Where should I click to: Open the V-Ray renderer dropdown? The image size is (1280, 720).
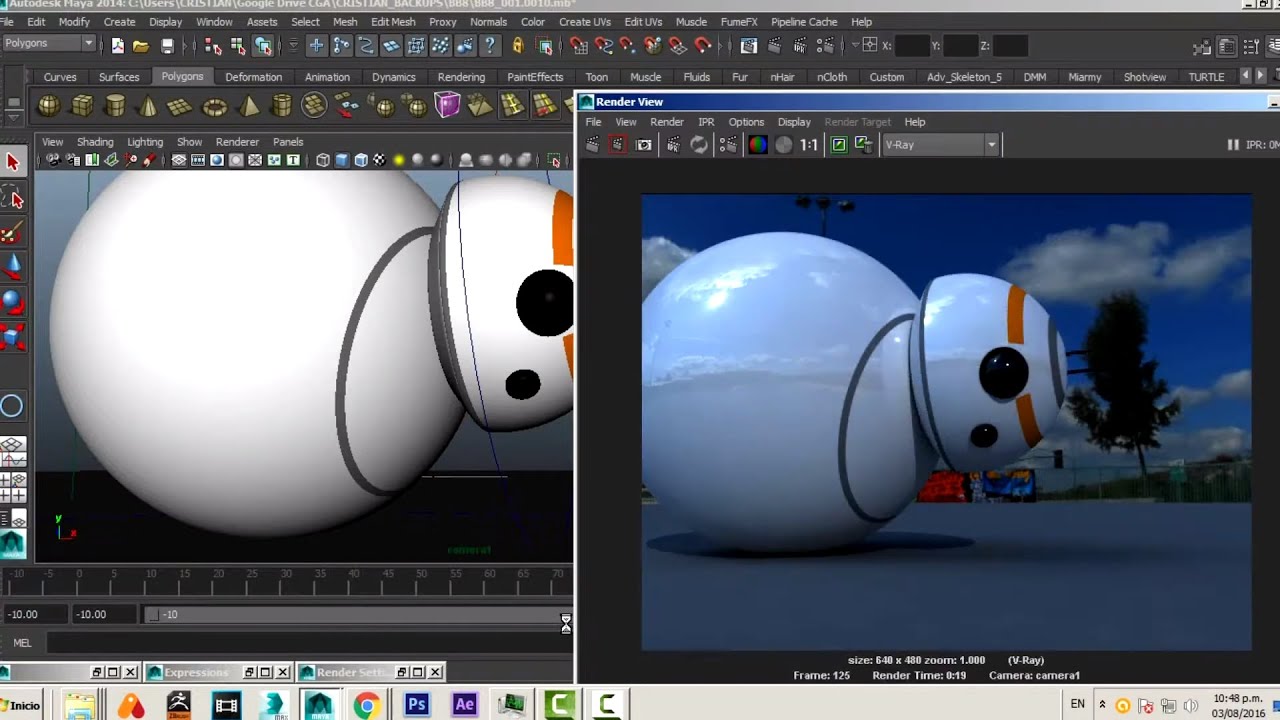coord(940,145)
